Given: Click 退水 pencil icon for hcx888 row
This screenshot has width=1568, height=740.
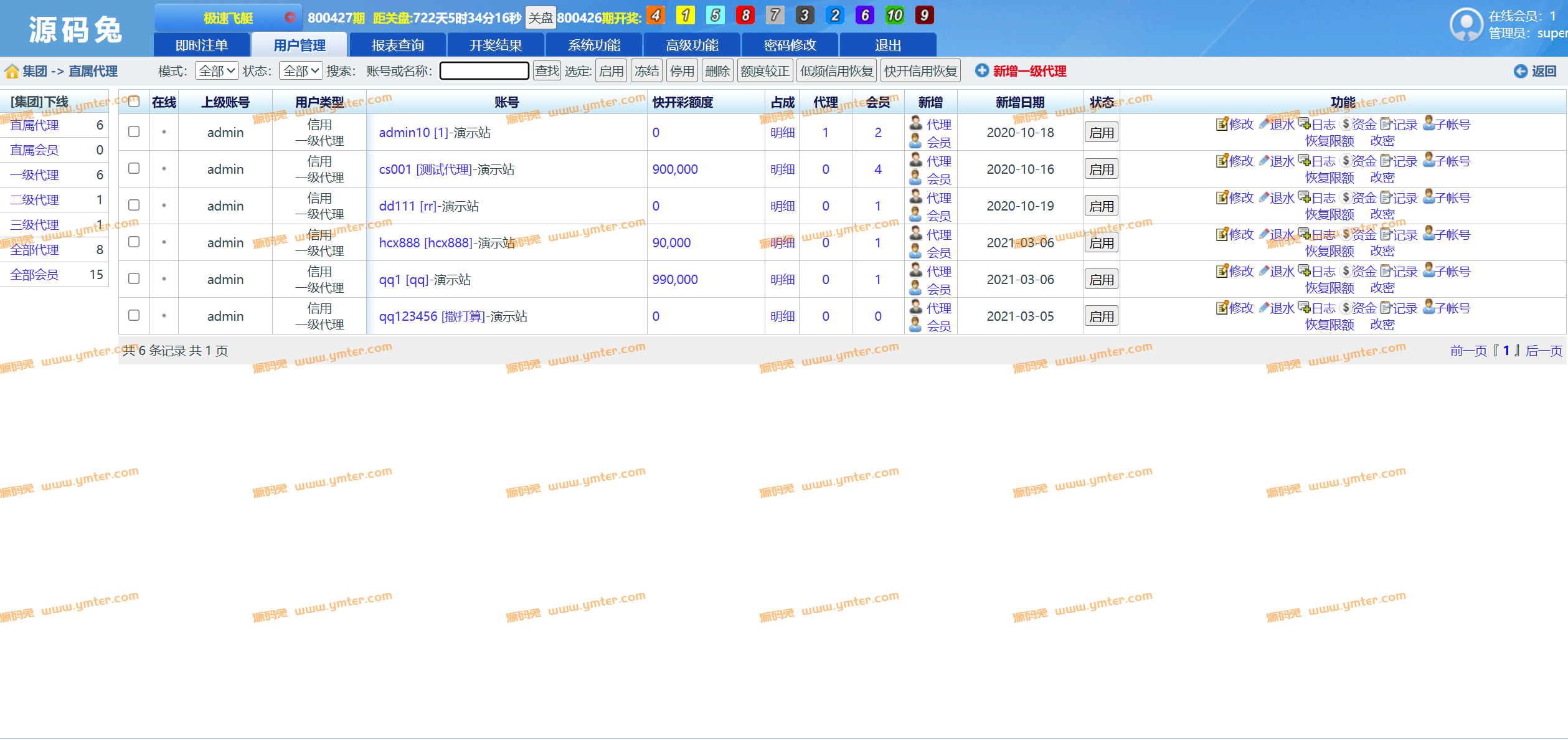Looking at the screenshot, I should tap(1263, 234).
